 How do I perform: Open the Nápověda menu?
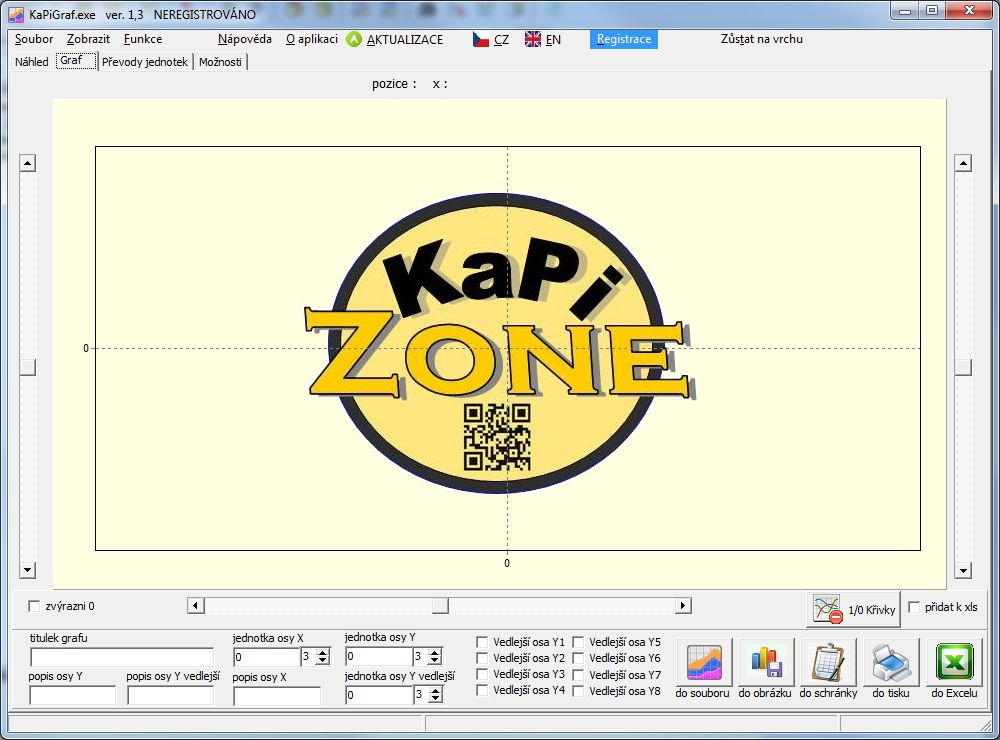[244, 39]
